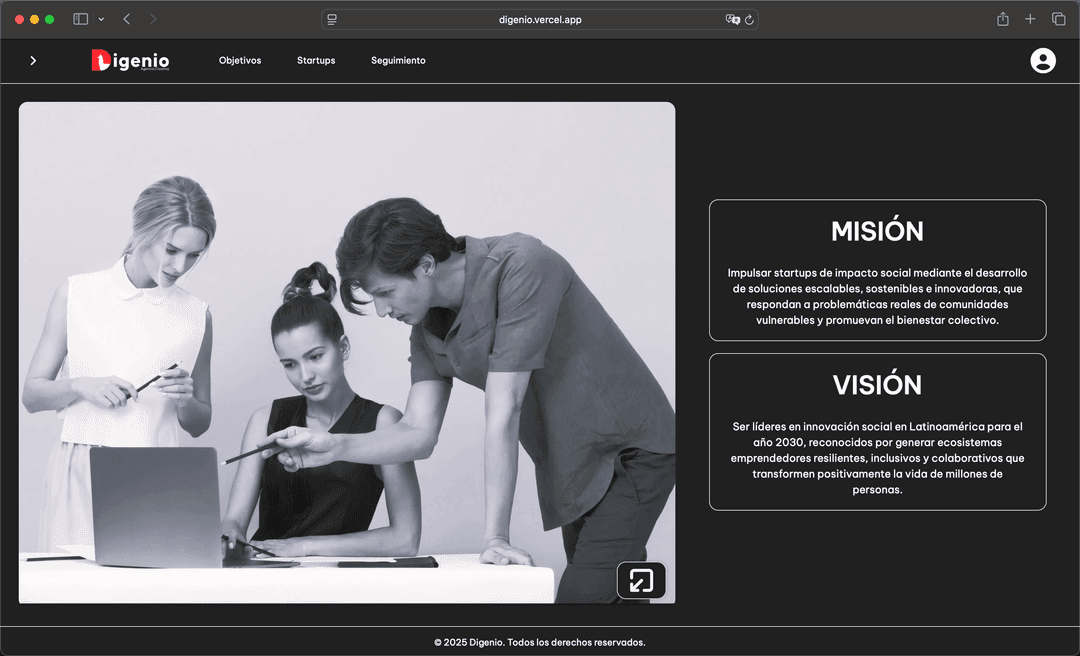Viewport: 1080px width, 656px height.
Task: Click the expand icon on the team photo
Action: 641,580
